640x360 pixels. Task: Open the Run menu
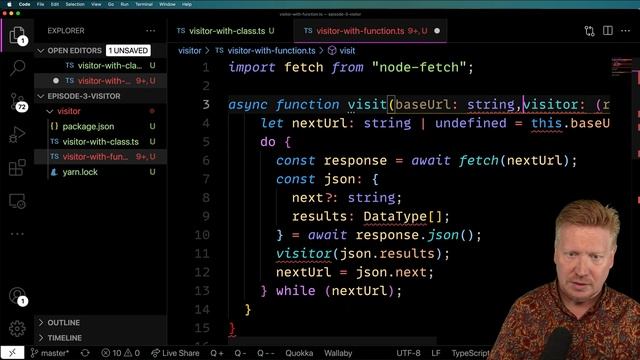click(124, 4)
